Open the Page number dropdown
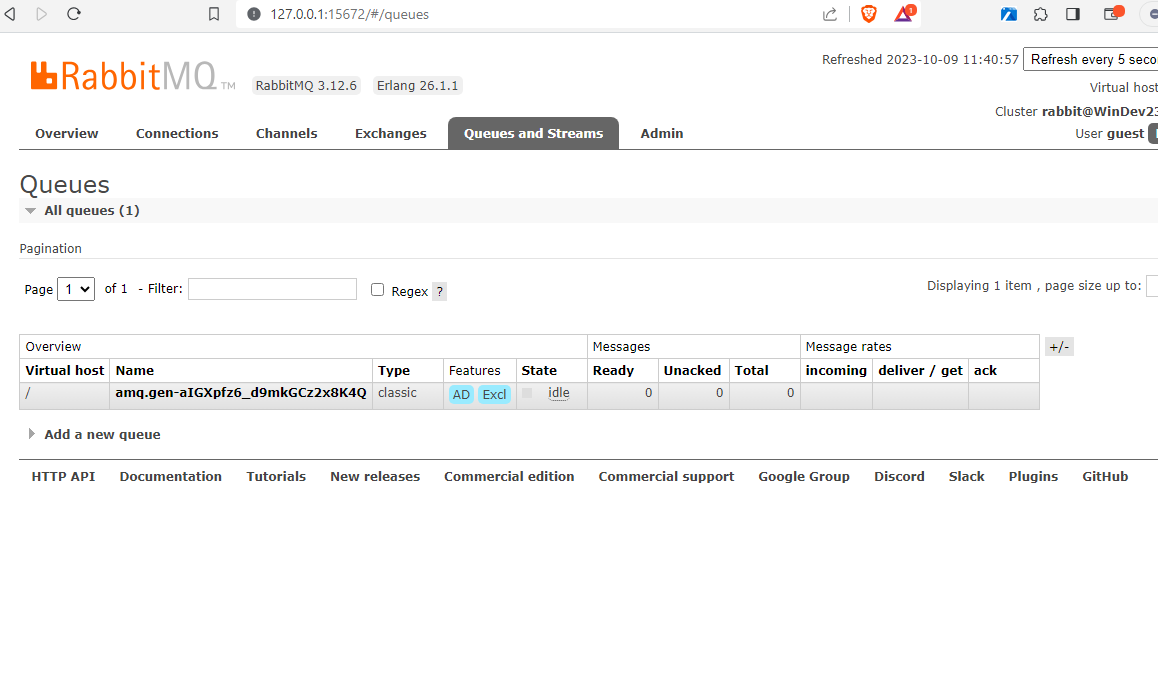 [x=75, y=289]
